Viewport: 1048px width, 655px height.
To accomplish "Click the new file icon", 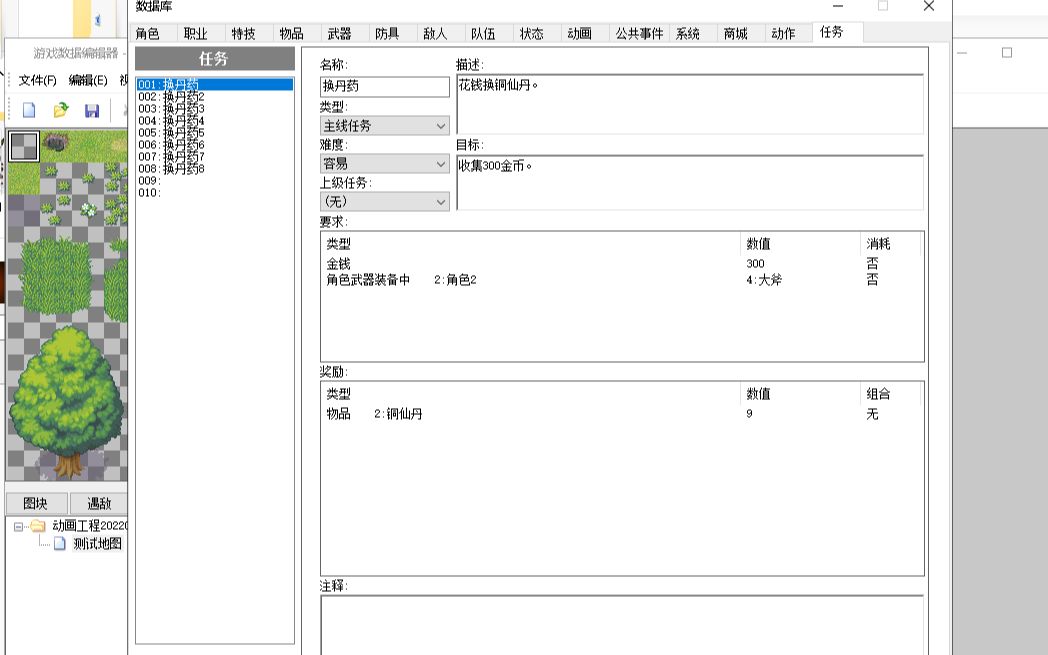I will click(28, 111).
